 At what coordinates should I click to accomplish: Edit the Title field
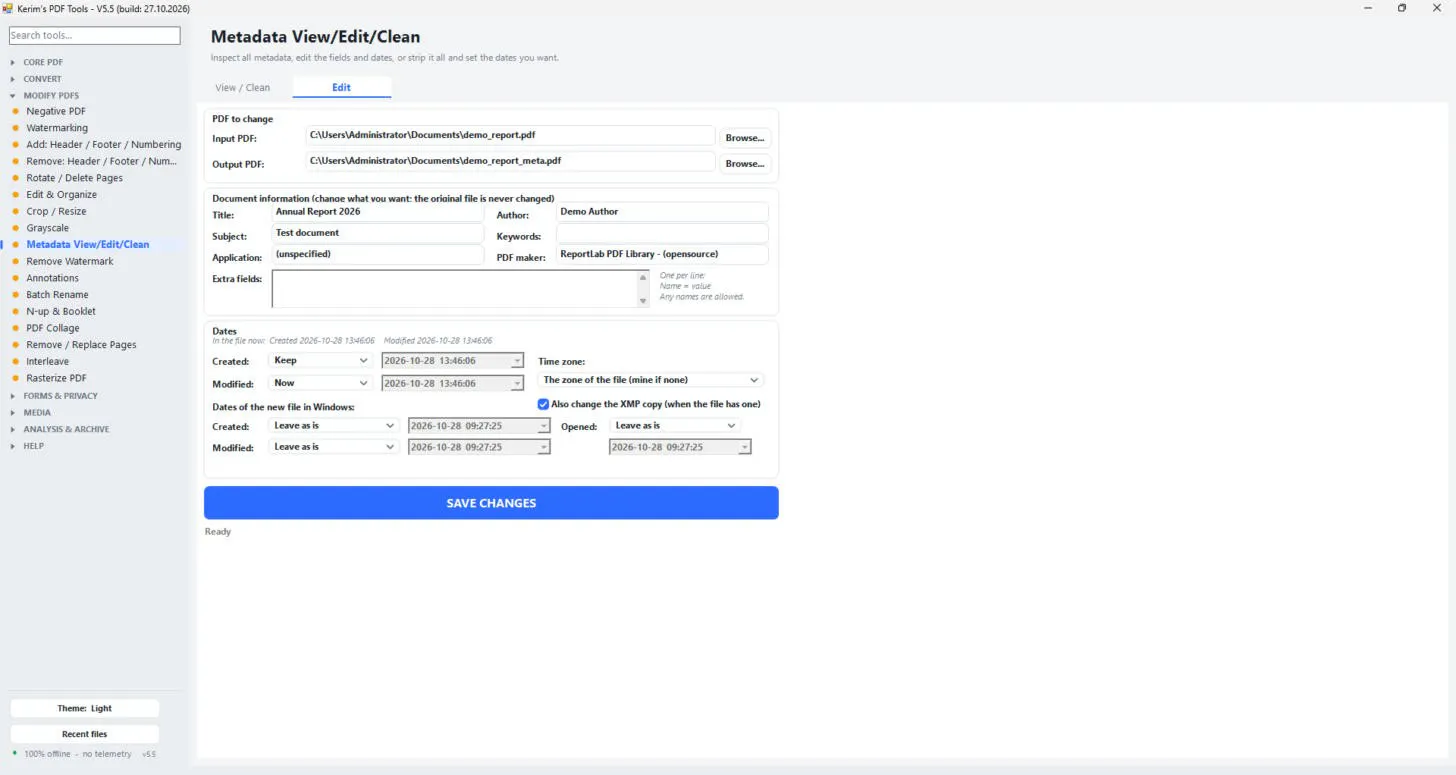(x=378, y=212)
